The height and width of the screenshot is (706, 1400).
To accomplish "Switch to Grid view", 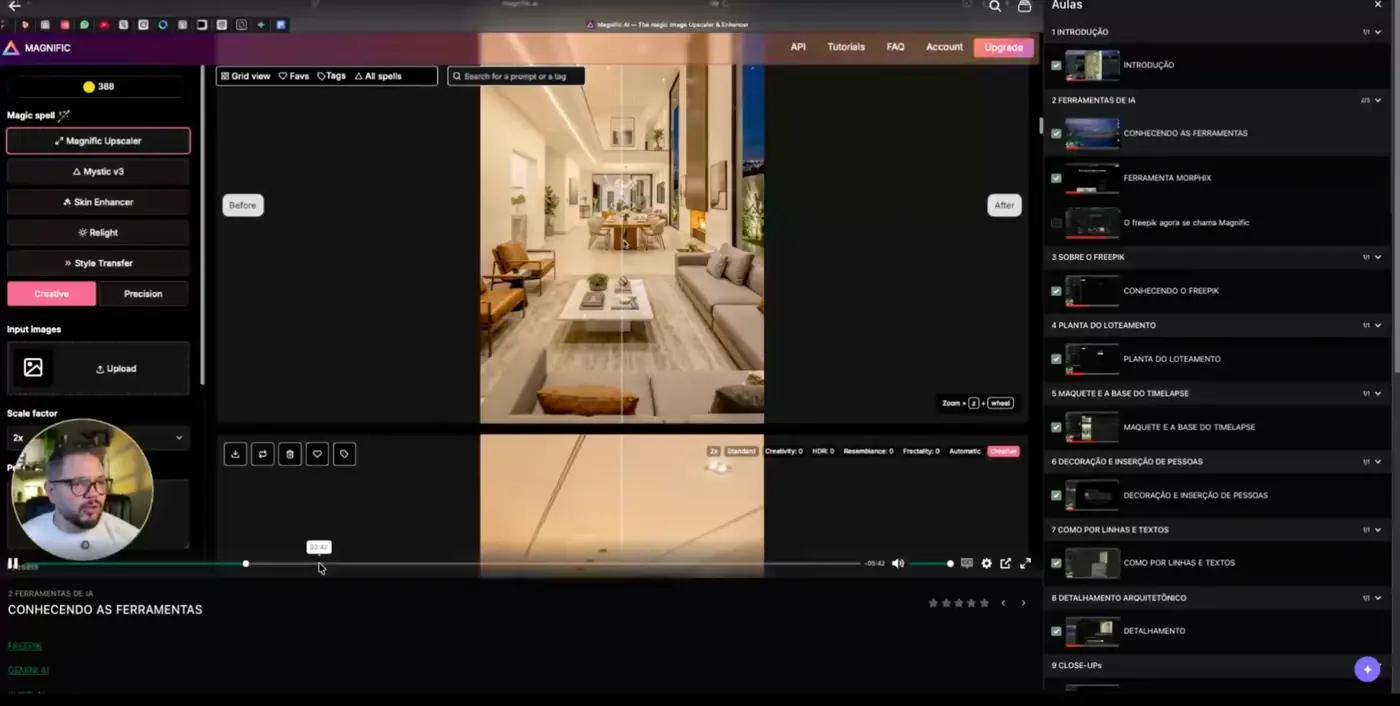I will coord(245,76).
